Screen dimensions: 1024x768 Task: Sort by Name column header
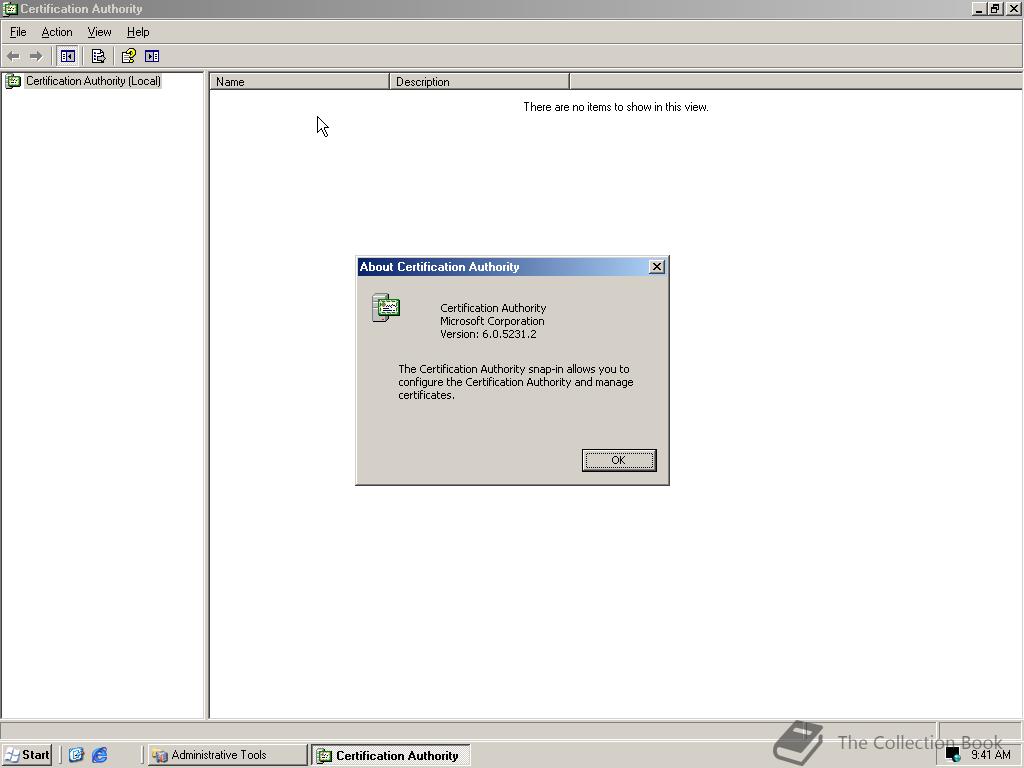point(299,82)
